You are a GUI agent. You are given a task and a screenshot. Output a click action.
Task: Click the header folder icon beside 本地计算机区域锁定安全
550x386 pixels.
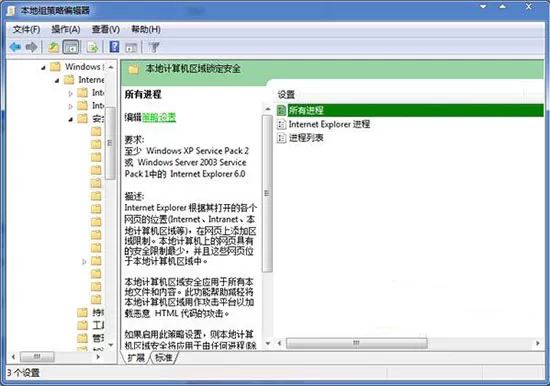pos(133,69)
